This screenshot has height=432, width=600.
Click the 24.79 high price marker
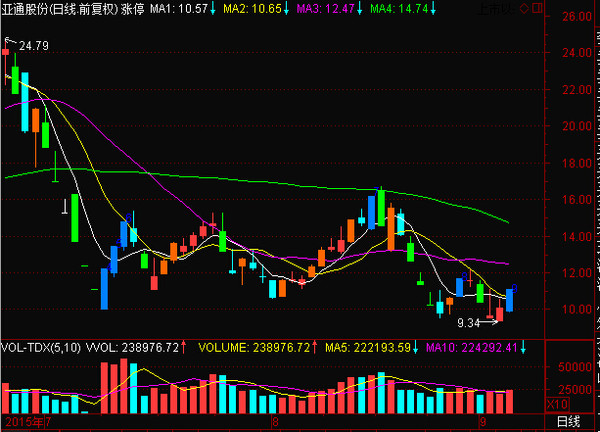click(34, 46)
